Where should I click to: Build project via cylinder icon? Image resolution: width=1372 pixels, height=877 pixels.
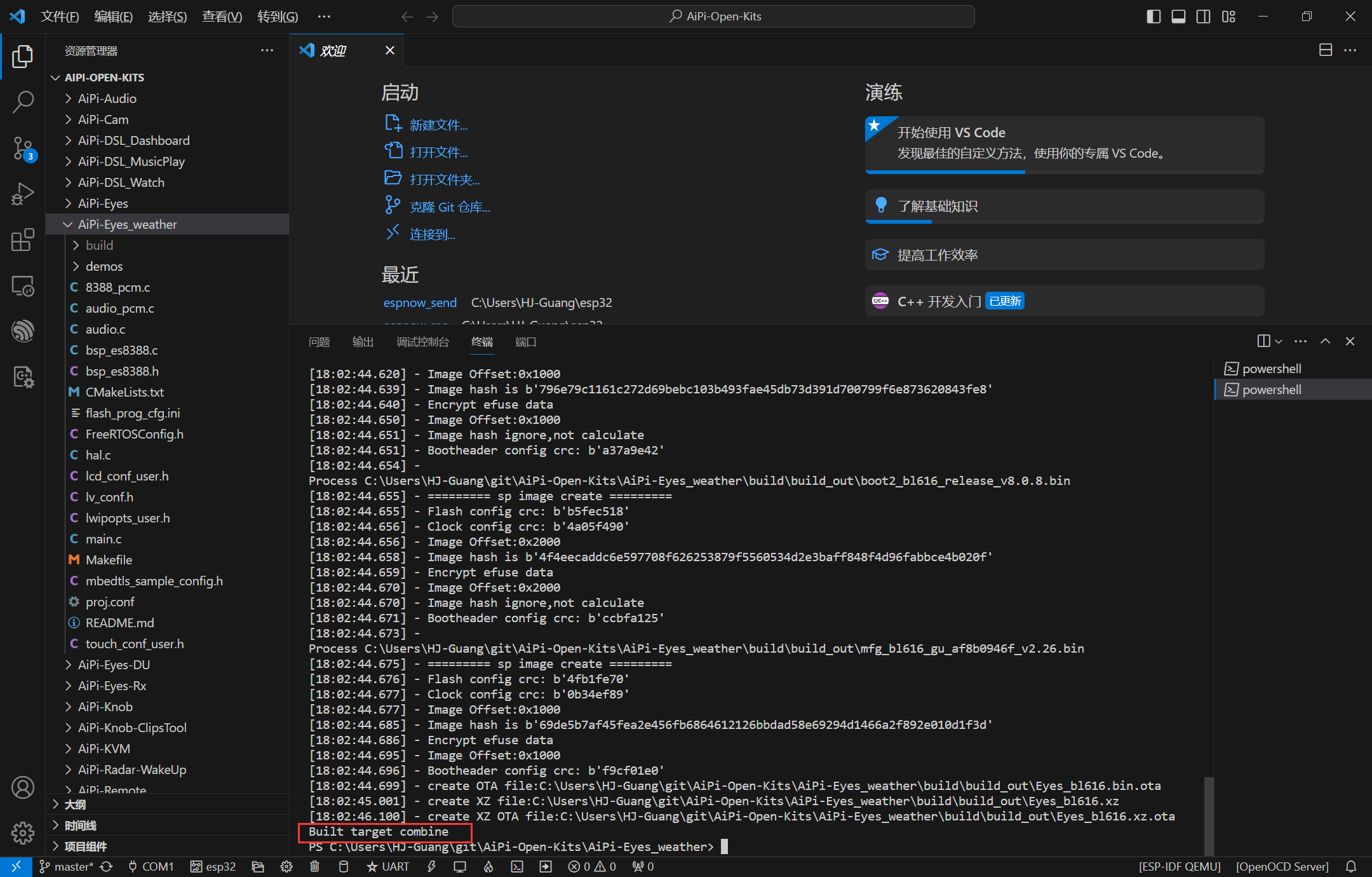click(343, 866)
